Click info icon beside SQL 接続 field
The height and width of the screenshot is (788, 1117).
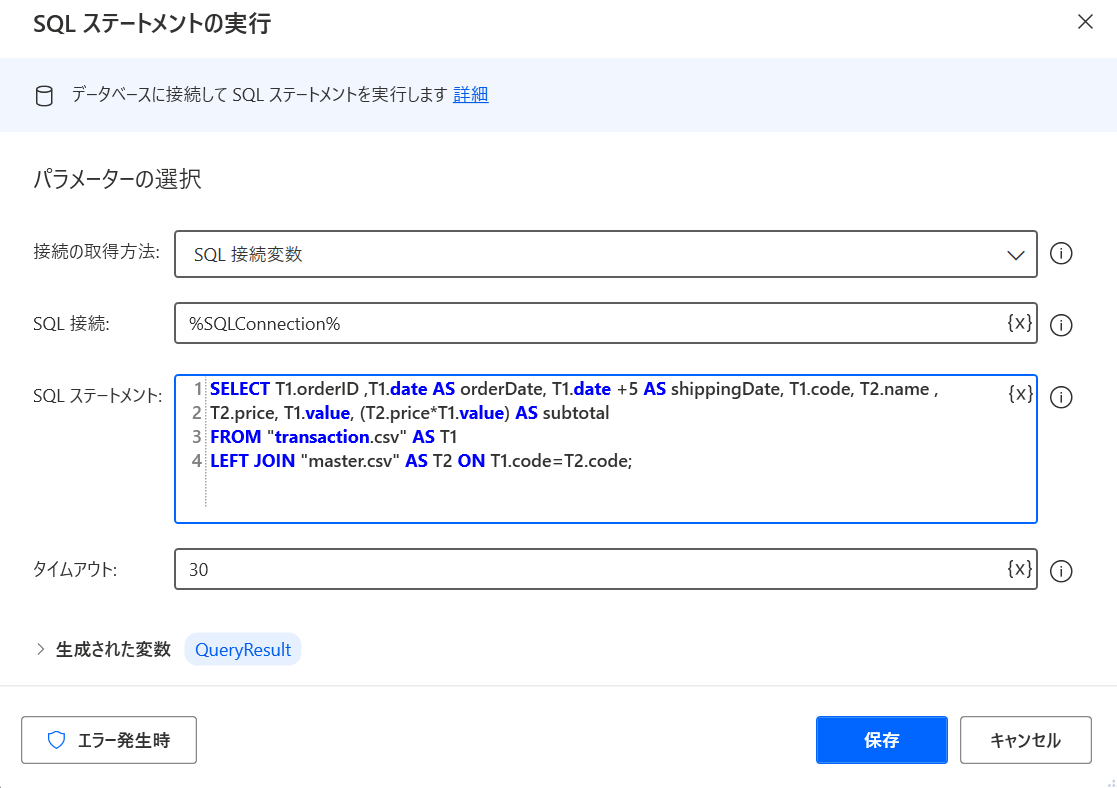tap(1061, 325)
